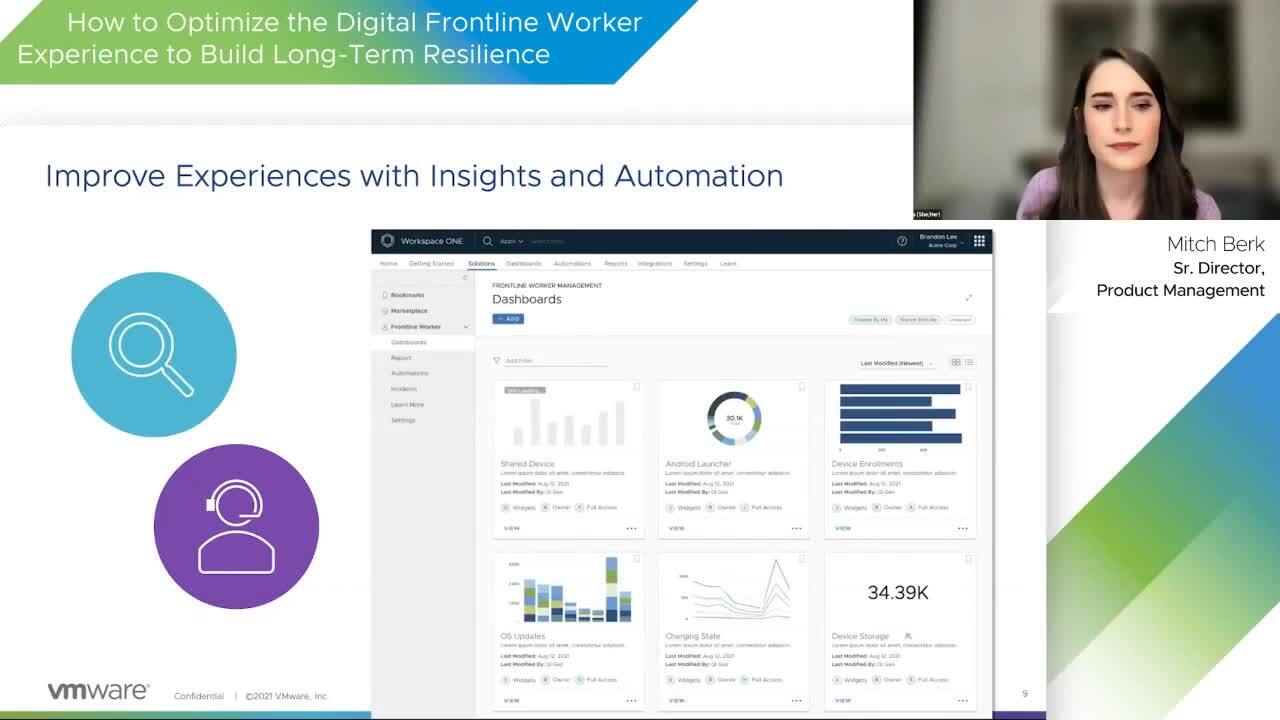
Task: Click the Workspace ONE hexagon logo
Action: 387,240
